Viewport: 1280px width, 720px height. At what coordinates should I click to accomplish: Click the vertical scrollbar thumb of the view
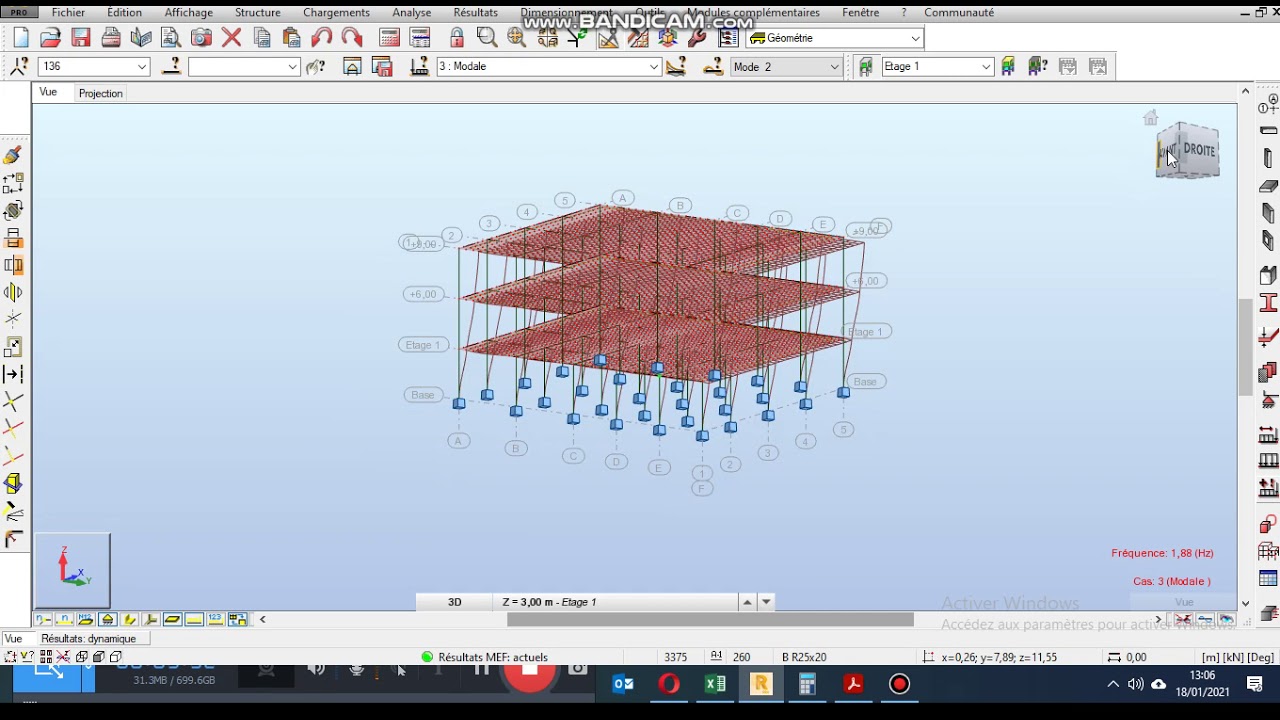pyautogui.click(x=1245, y=347)
